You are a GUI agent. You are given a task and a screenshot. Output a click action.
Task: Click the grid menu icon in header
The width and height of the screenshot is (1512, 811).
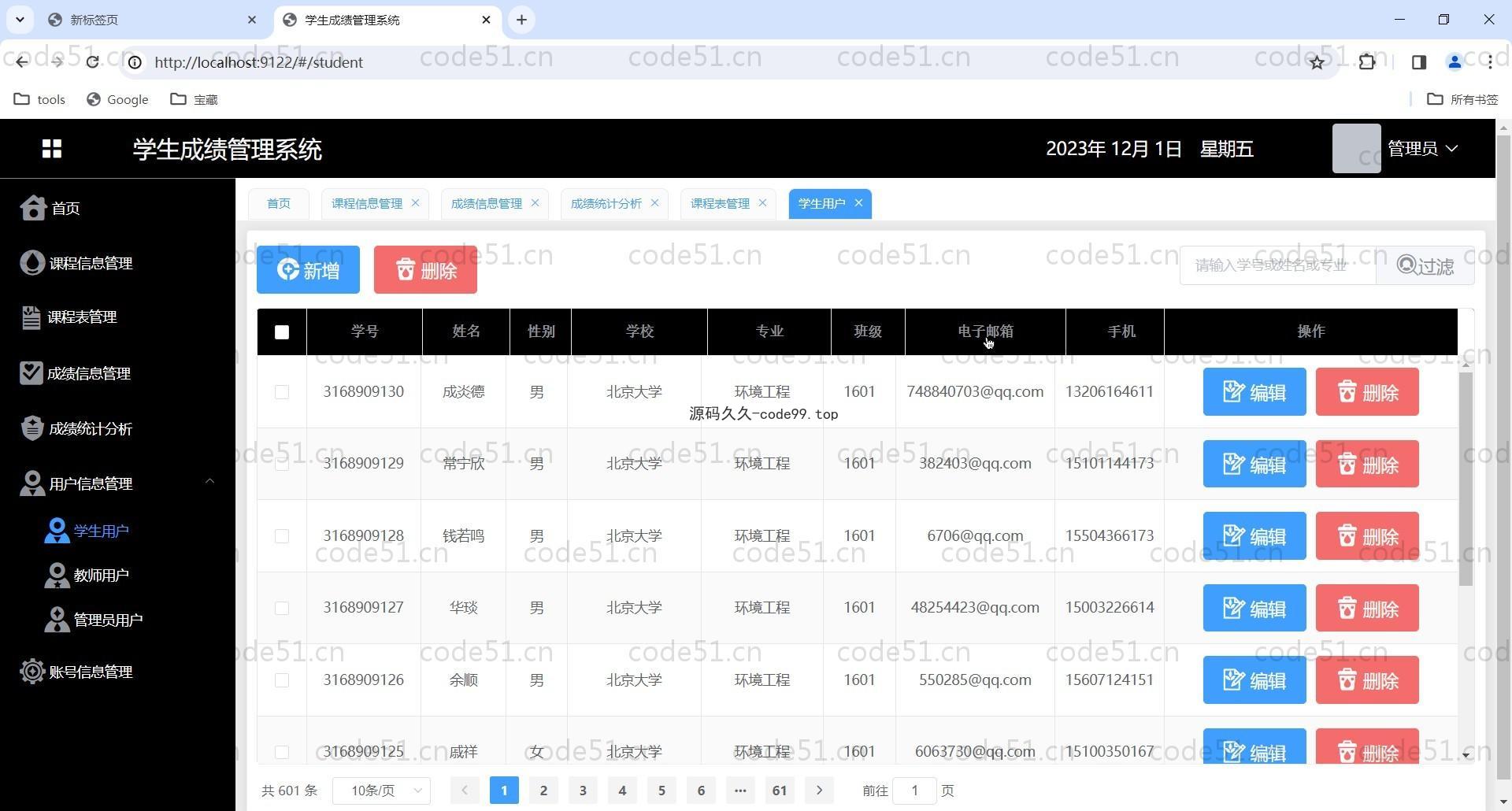point(52,149)
